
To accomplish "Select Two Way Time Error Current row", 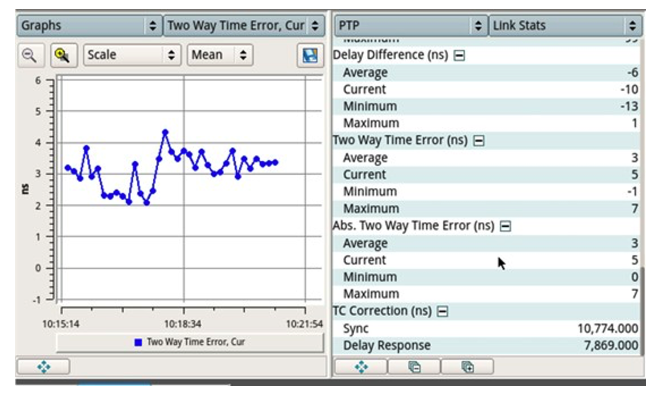I will [486, 175].
